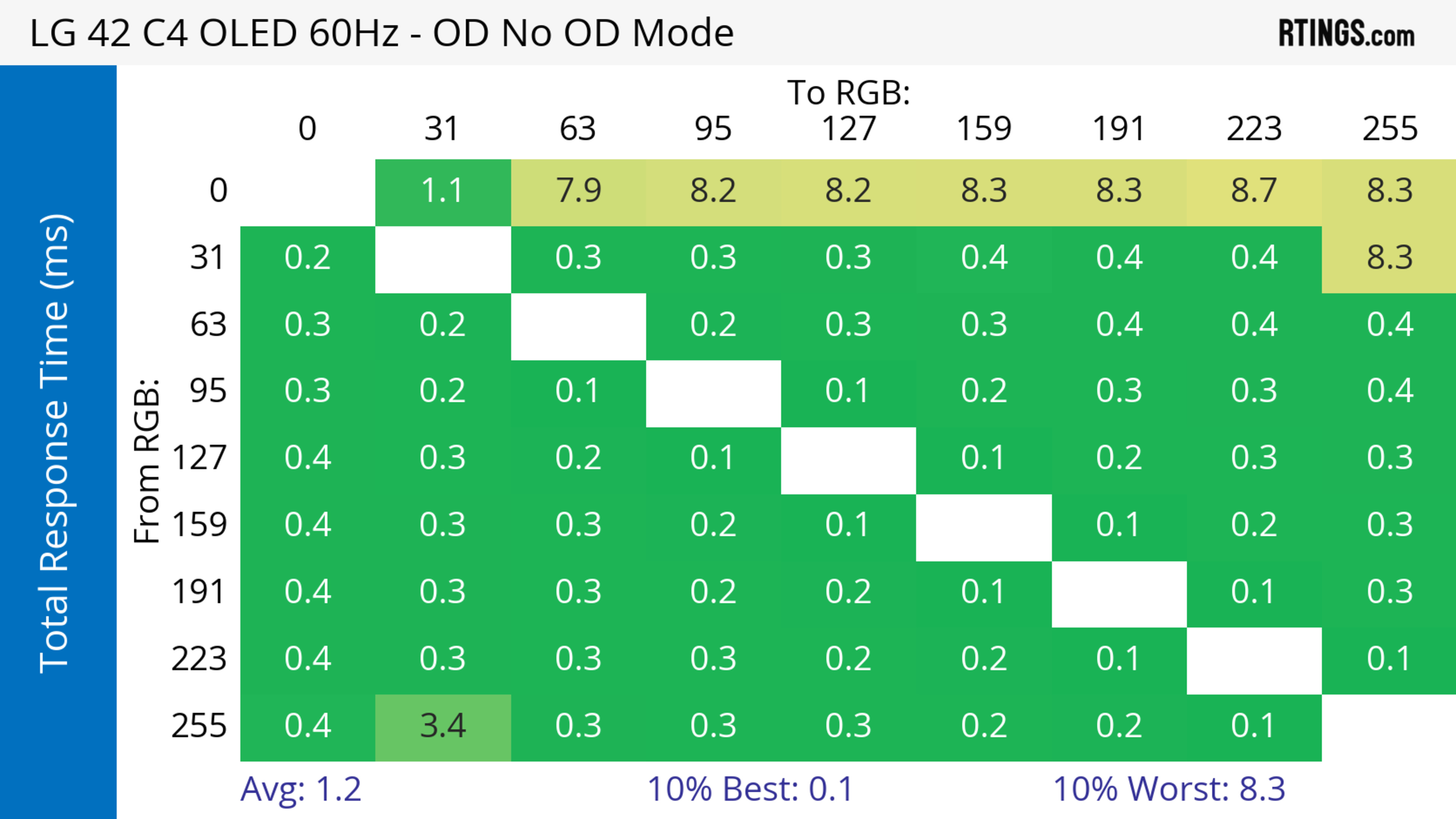Select the From RGB 0 row header
The width and height of the screenshot is (1456, 819).
click(218, 191)
